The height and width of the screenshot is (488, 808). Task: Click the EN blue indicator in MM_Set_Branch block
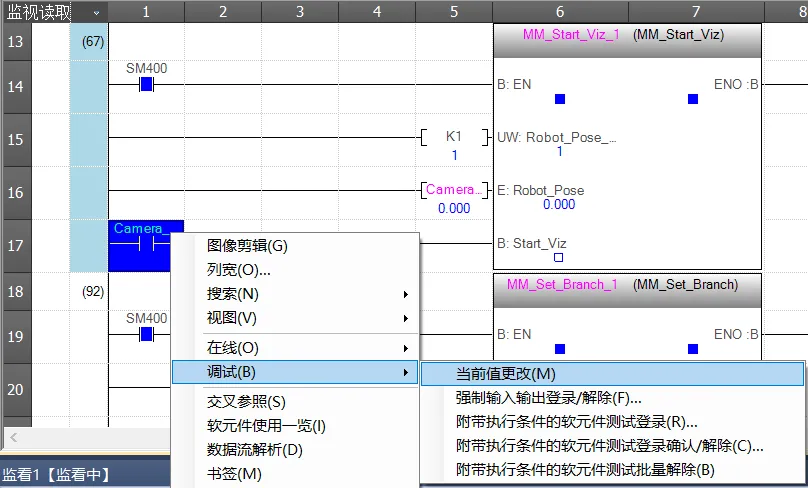(x=560, y=349)
